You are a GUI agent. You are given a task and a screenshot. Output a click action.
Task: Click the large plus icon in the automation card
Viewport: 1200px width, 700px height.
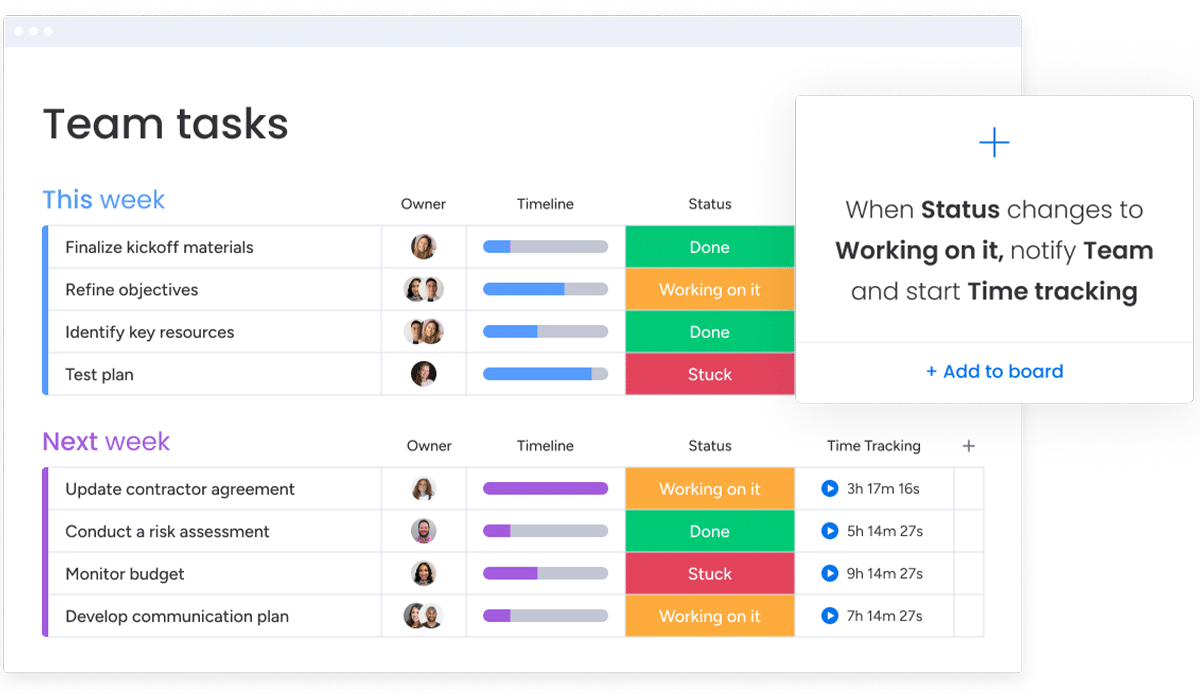[x=994, y=143]
